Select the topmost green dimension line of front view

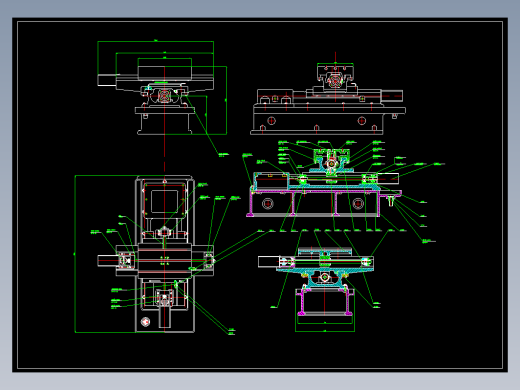[x=156, y=41]
